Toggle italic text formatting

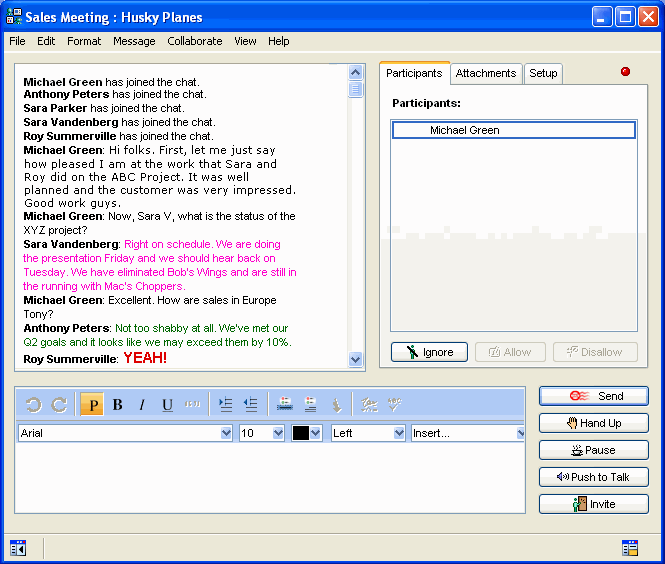(142, 405)
